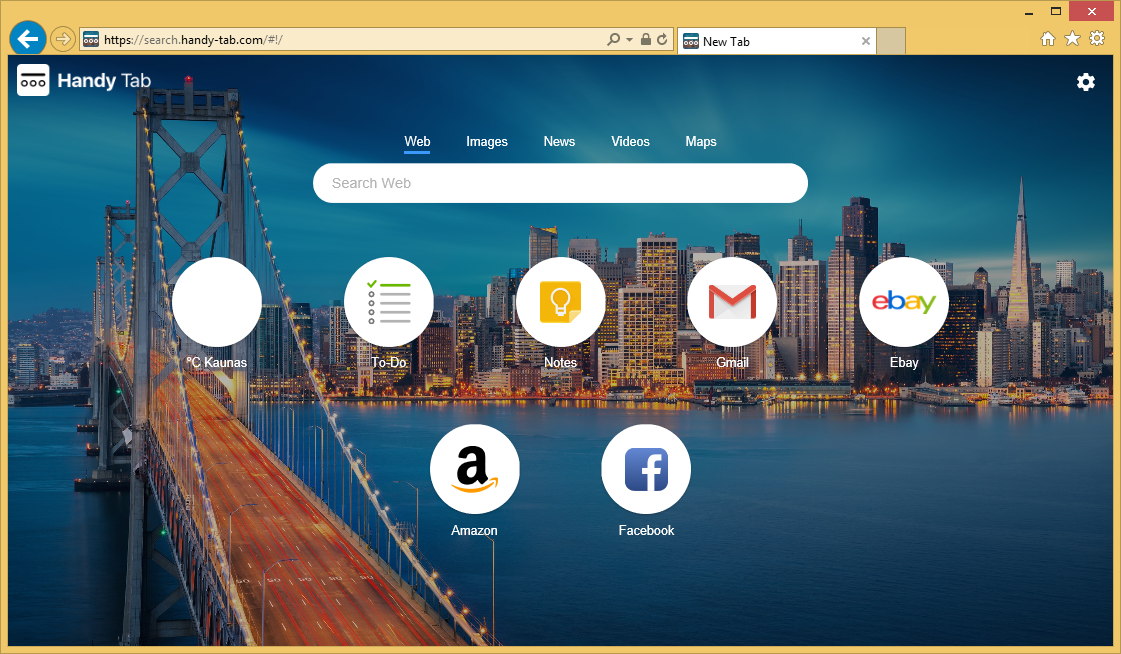Click the Amazon label text
The image size is (1121, 654).
(x=474, y=530)
